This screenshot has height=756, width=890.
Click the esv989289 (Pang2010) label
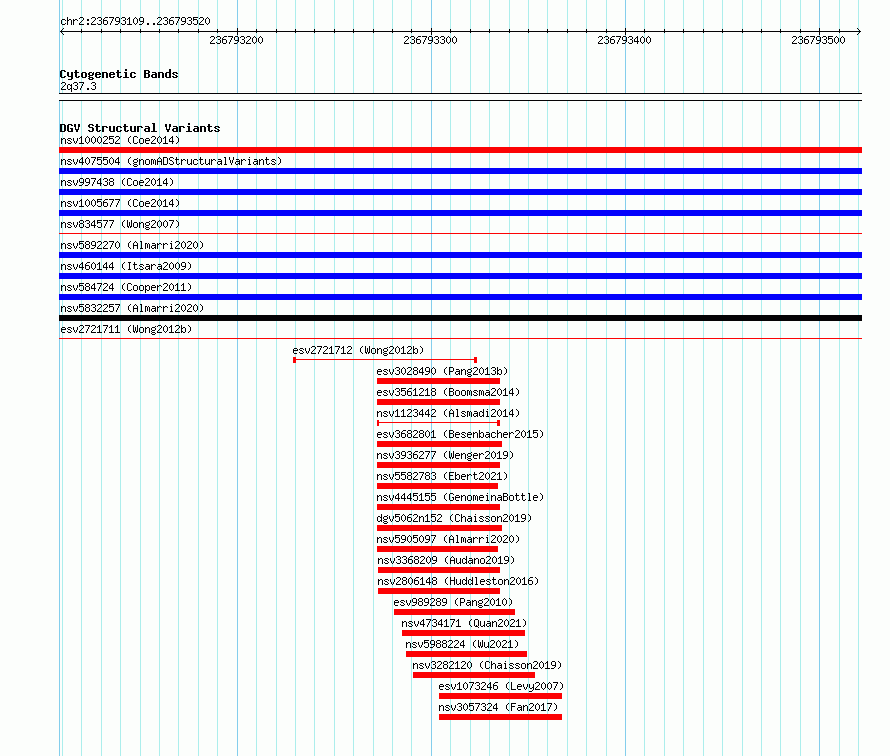(453, 602)
